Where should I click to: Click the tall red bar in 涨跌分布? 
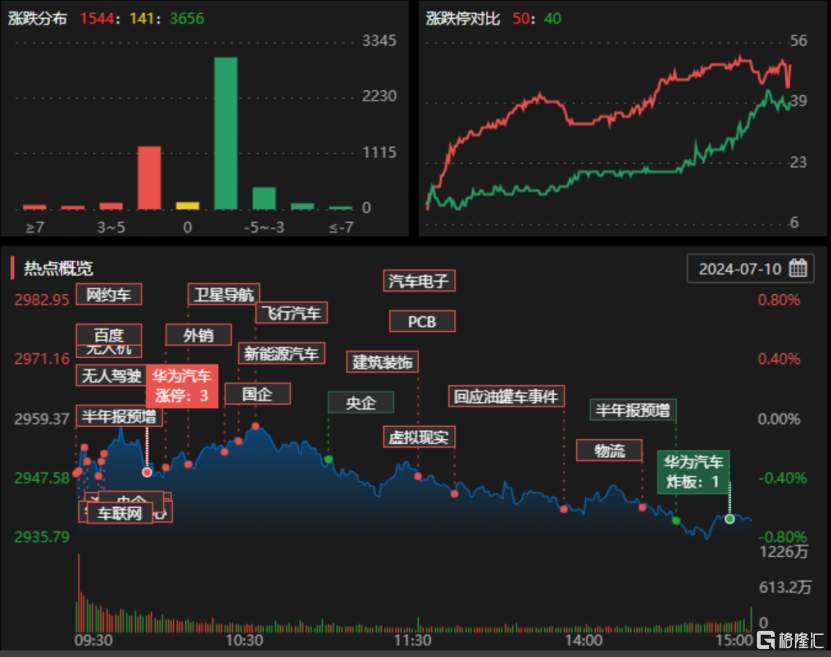[x=149, y=178]
